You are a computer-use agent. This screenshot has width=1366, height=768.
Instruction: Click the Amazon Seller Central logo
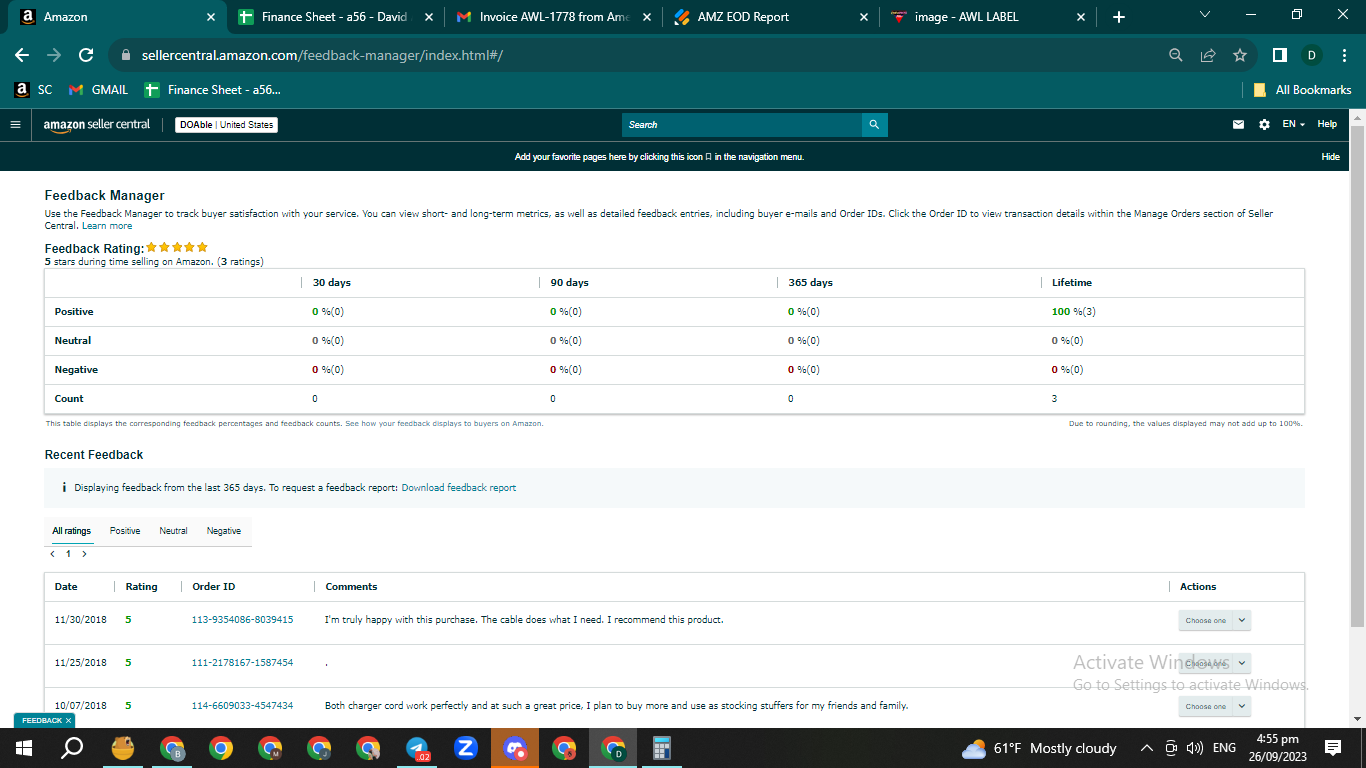pyautogui.click(x=96, y=125)
